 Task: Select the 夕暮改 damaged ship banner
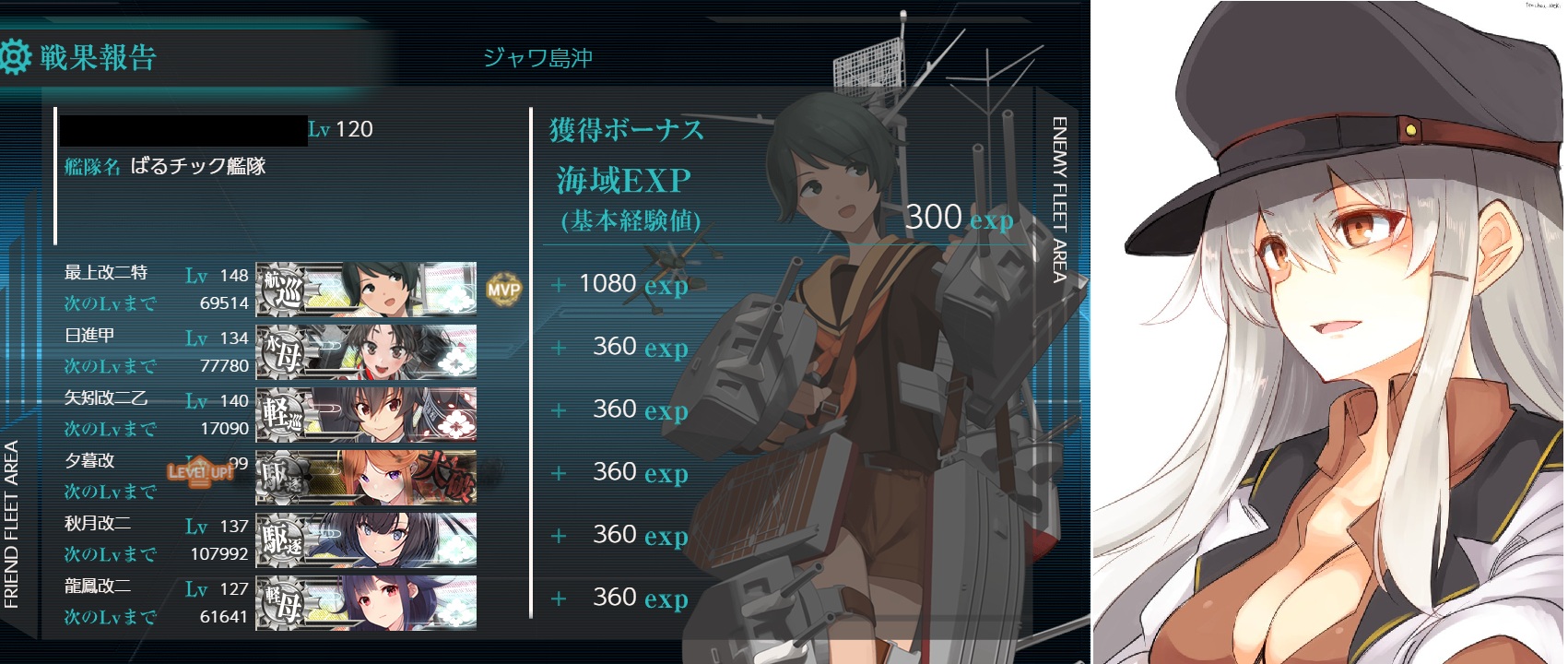point(366,477)
